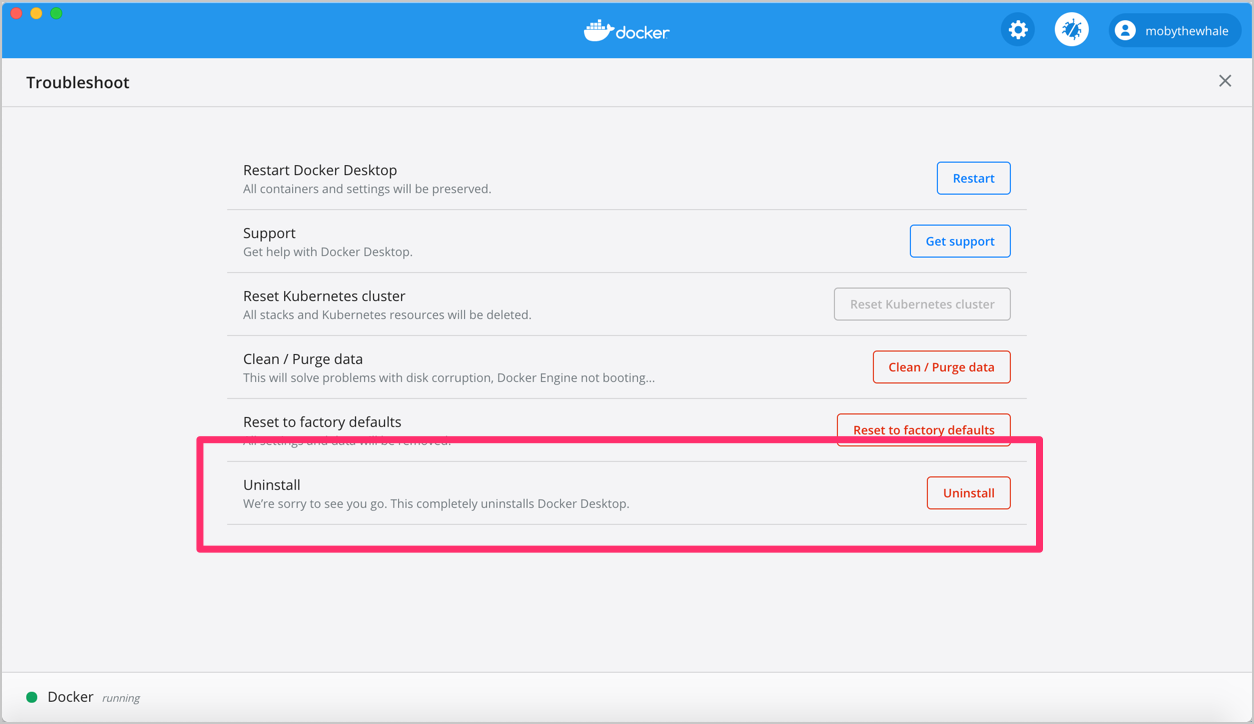Close the Troubleshoot panel with X
The width and height of the screenshot is (1254, 724).
click(x=1225, y=81)
